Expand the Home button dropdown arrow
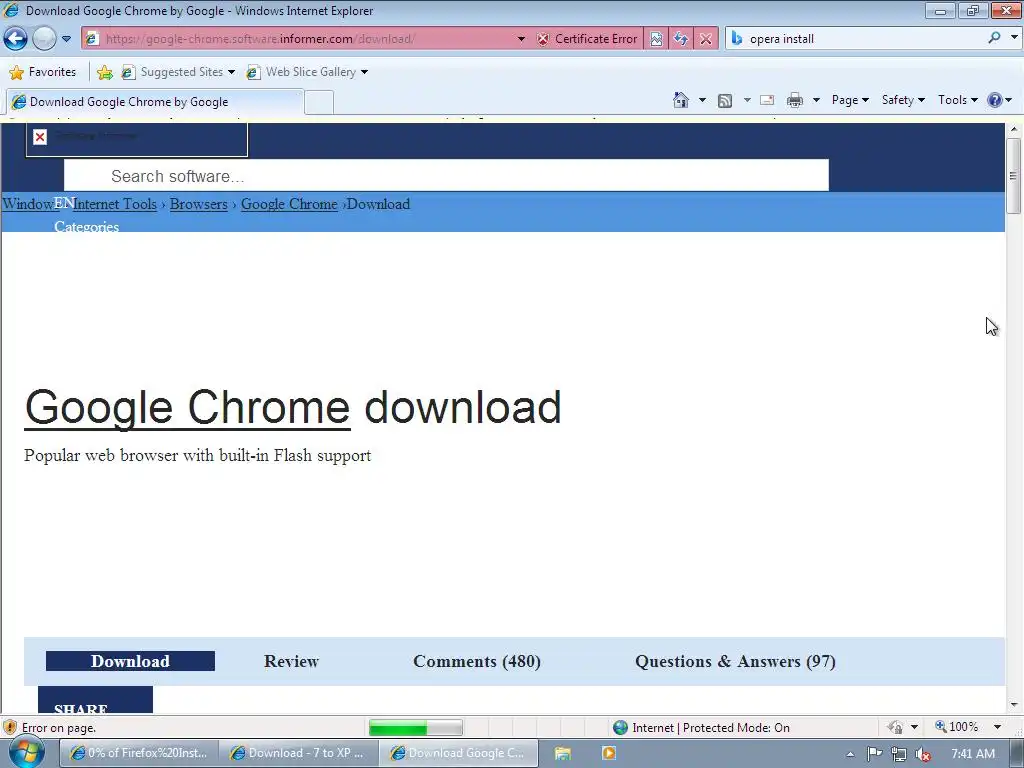Screen dimensions: 1024x768 [702, 100]
